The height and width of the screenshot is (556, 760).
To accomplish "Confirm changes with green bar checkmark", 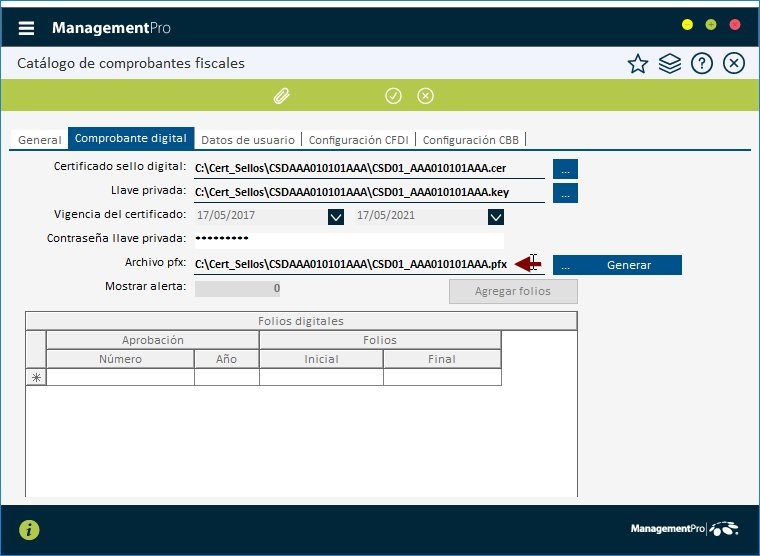I will click(x=393, y=96).
